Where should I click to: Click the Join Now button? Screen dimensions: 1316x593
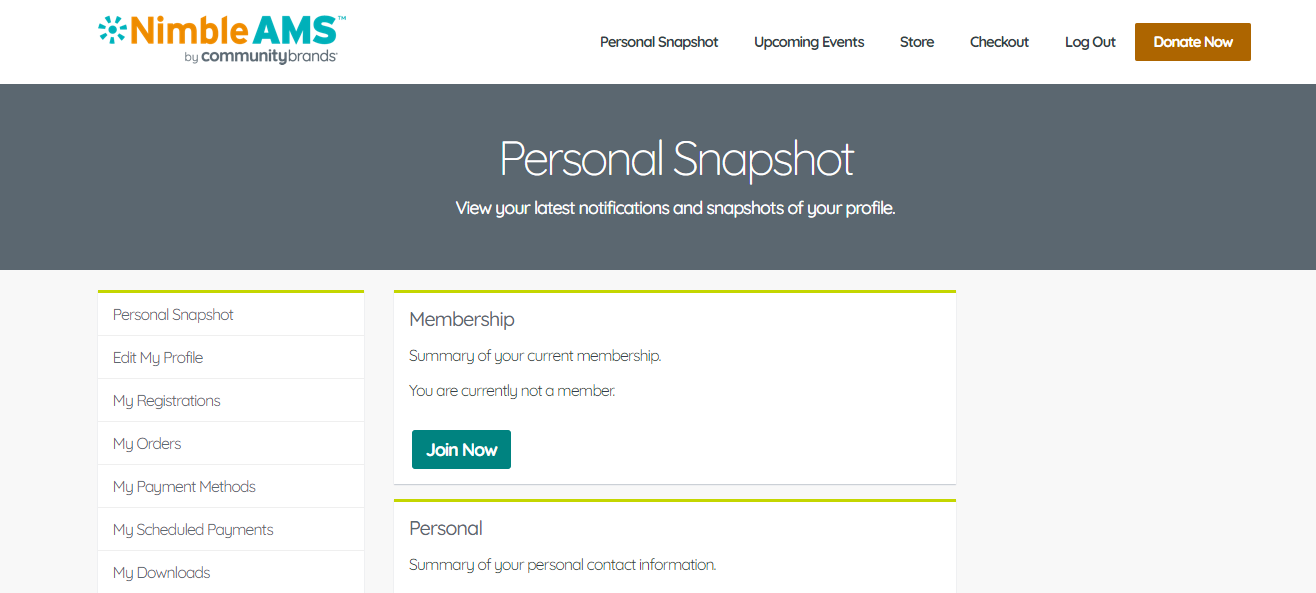[461, 450]
